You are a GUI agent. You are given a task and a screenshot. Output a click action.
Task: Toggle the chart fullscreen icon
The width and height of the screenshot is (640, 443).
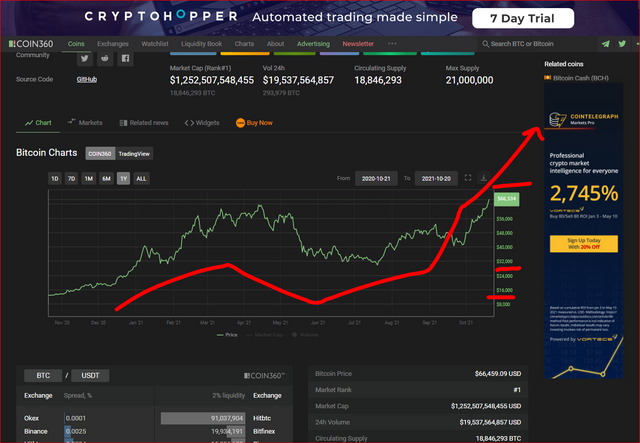(468, 178)
